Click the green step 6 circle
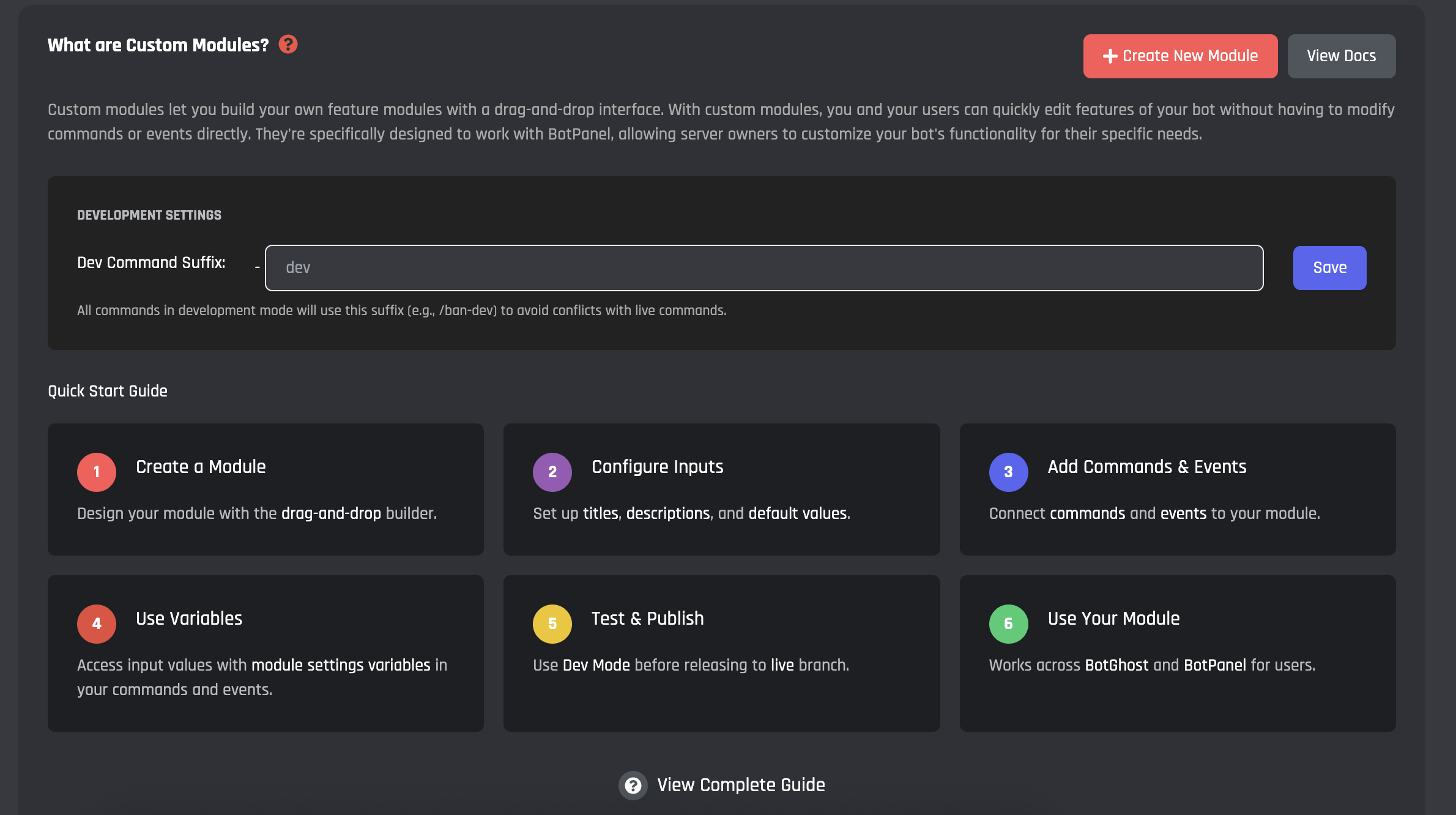Screen dimensions: 1456x815 tap(1008, 623)
